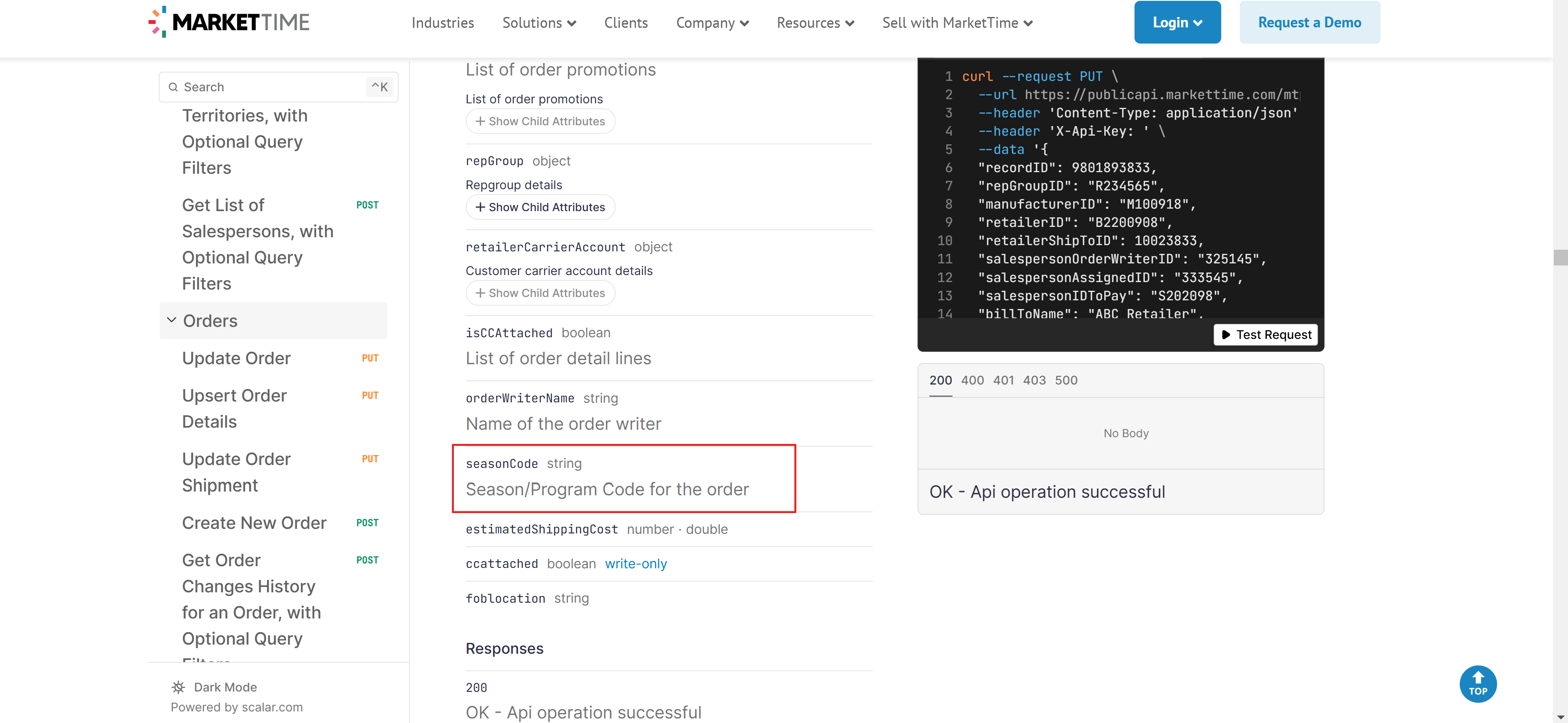This screenshot has width=1568, height=723.
Task: Click the repGroup attribute name
Action: [494, 161]
